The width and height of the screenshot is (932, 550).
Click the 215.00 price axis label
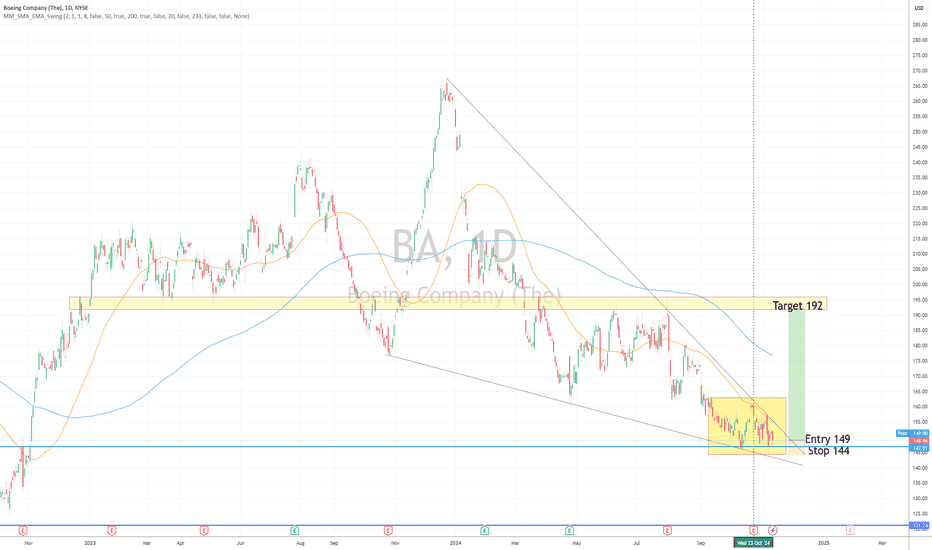(x=920, y=238)
